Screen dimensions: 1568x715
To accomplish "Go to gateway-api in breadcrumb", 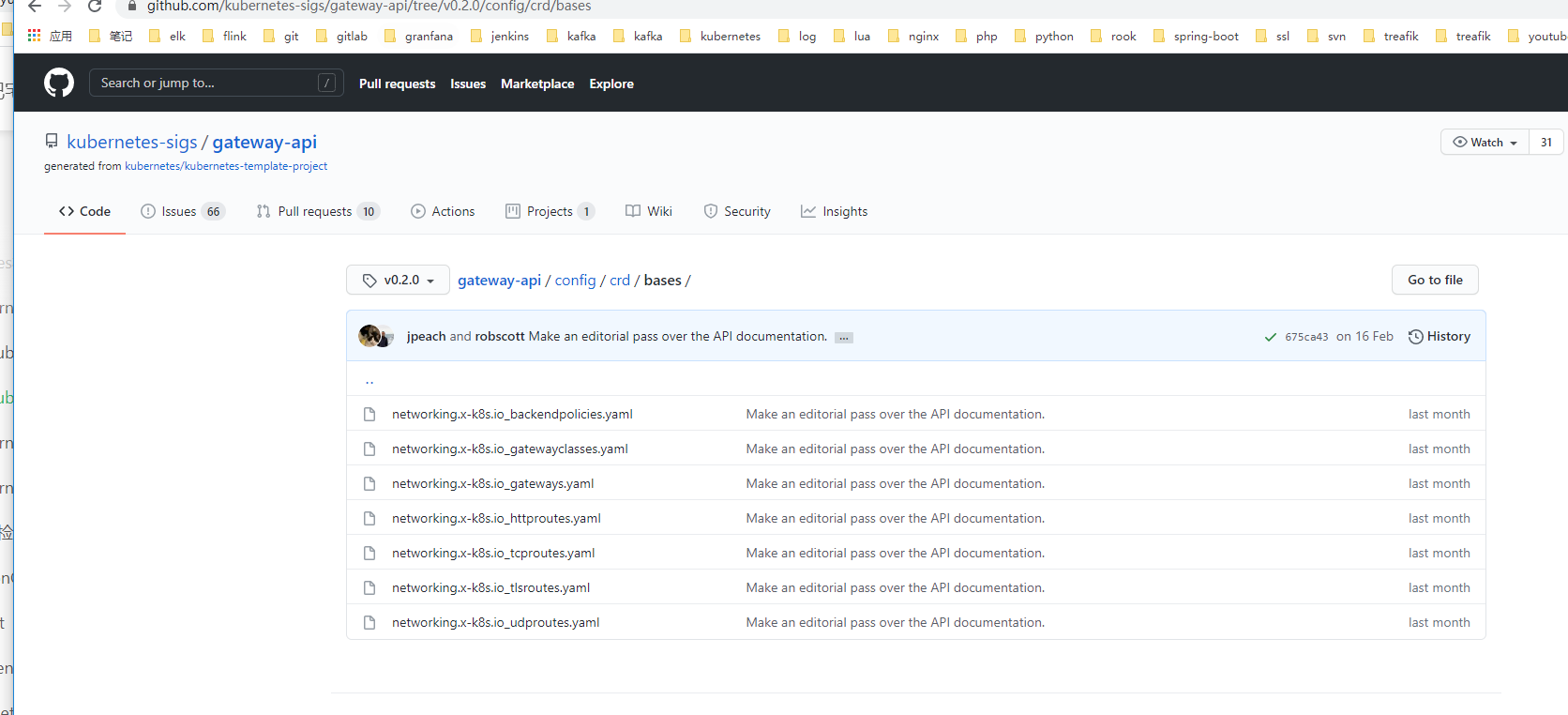I will click(x=499, y=281).
